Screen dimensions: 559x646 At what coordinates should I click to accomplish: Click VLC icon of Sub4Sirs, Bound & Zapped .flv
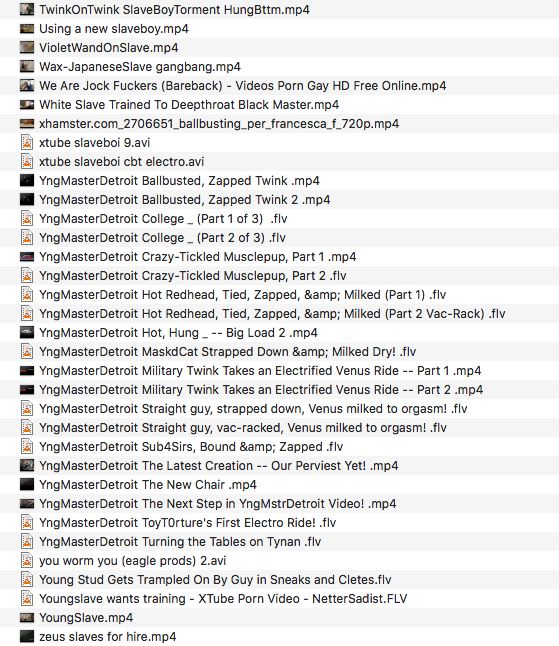coord(27,447)
